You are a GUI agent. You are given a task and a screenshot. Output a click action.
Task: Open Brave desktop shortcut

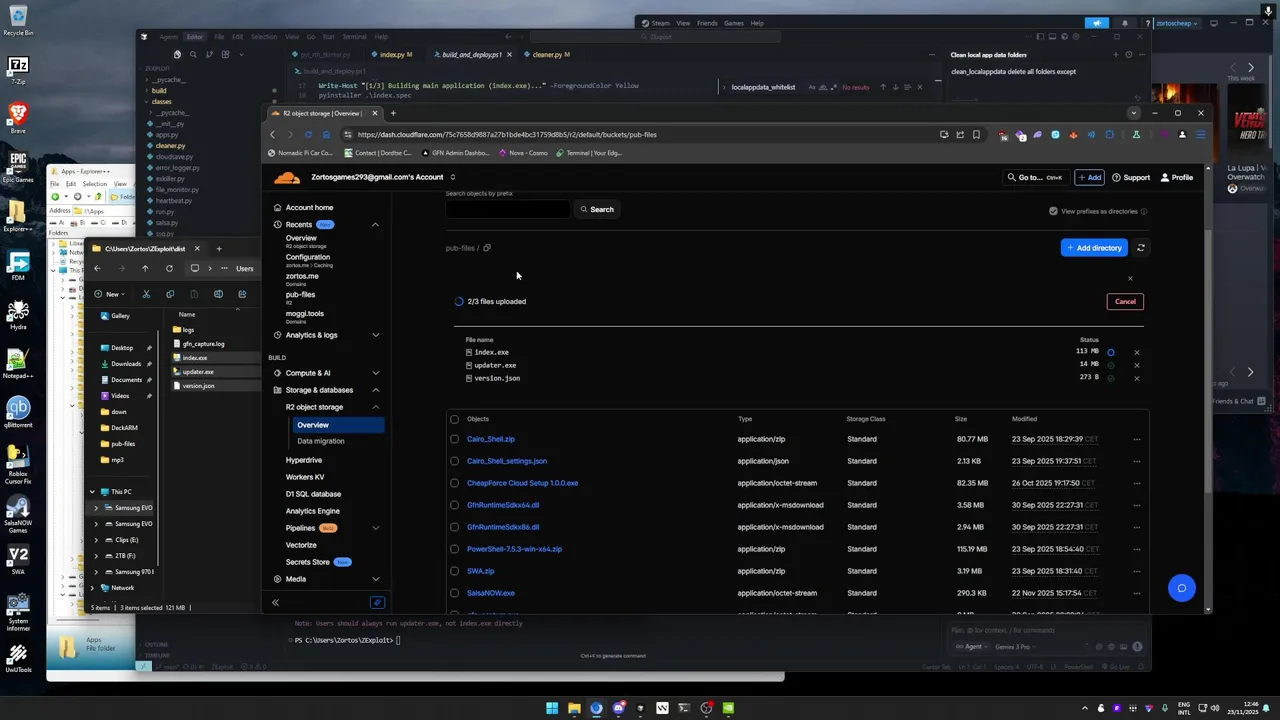tap(18, 118)
